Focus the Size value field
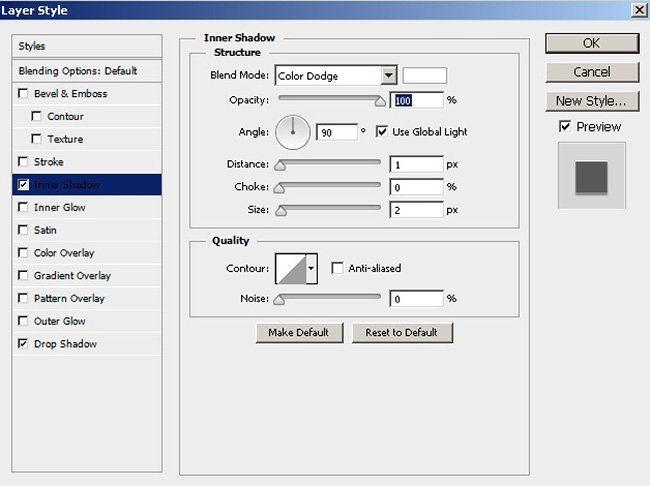This screenshot has width=650, height=486. tap(416, 210)
